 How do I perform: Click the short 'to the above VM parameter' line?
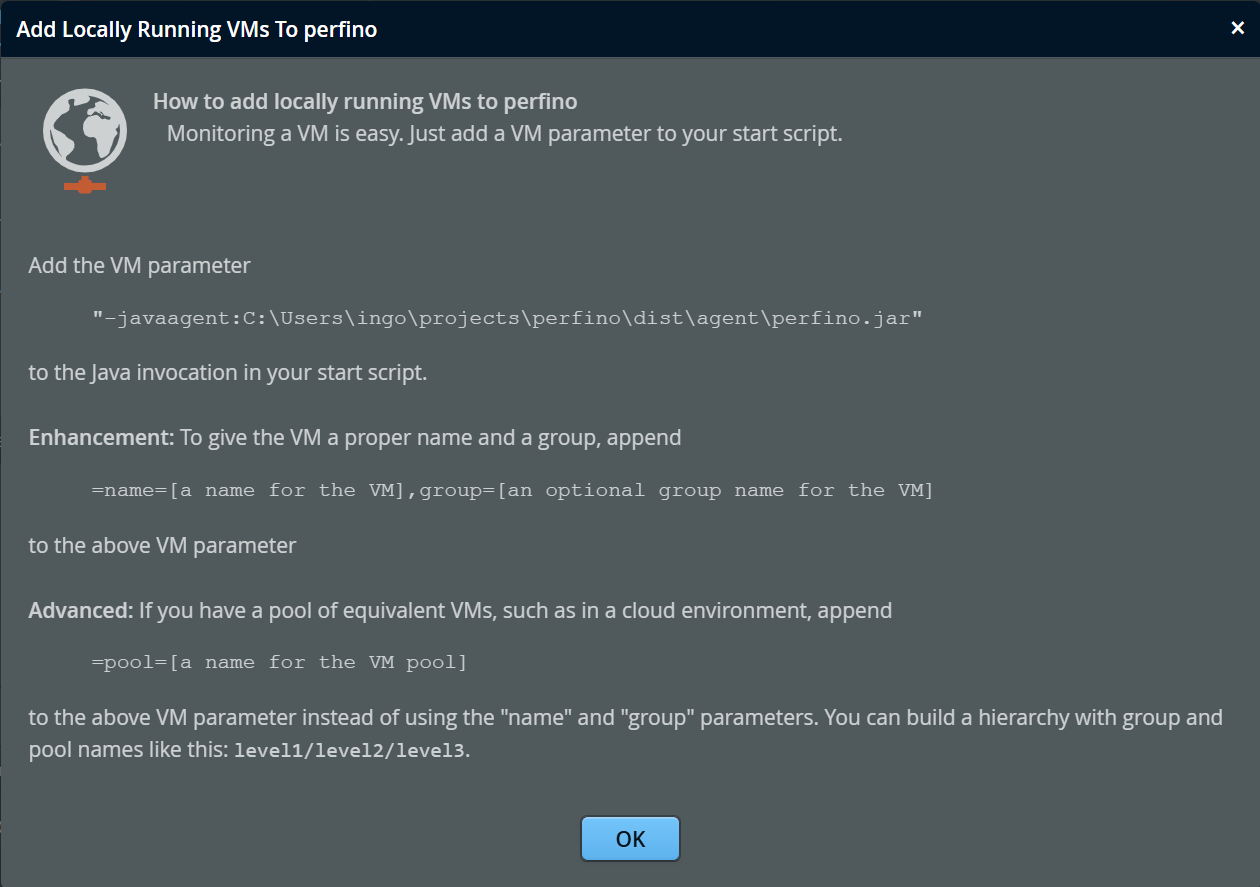pyautogui.click(x=162, y=545)
